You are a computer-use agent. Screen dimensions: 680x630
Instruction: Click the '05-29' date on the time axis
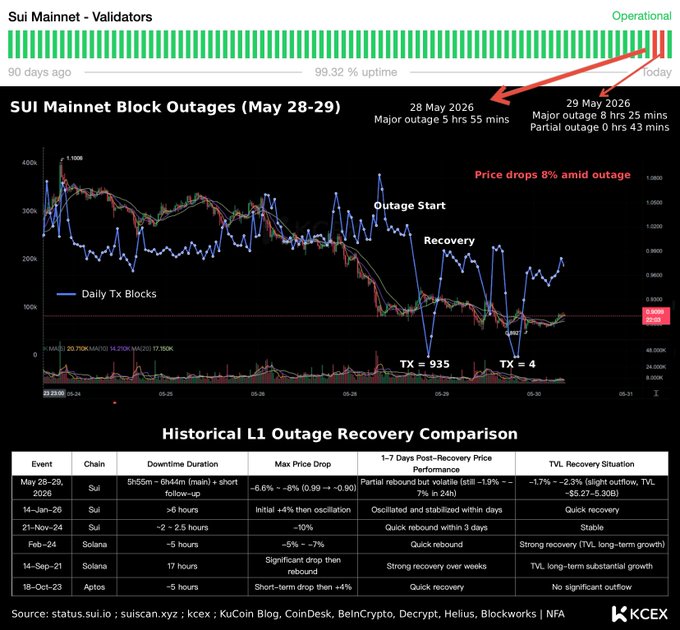pyautogui.click(x=442, y=394)
